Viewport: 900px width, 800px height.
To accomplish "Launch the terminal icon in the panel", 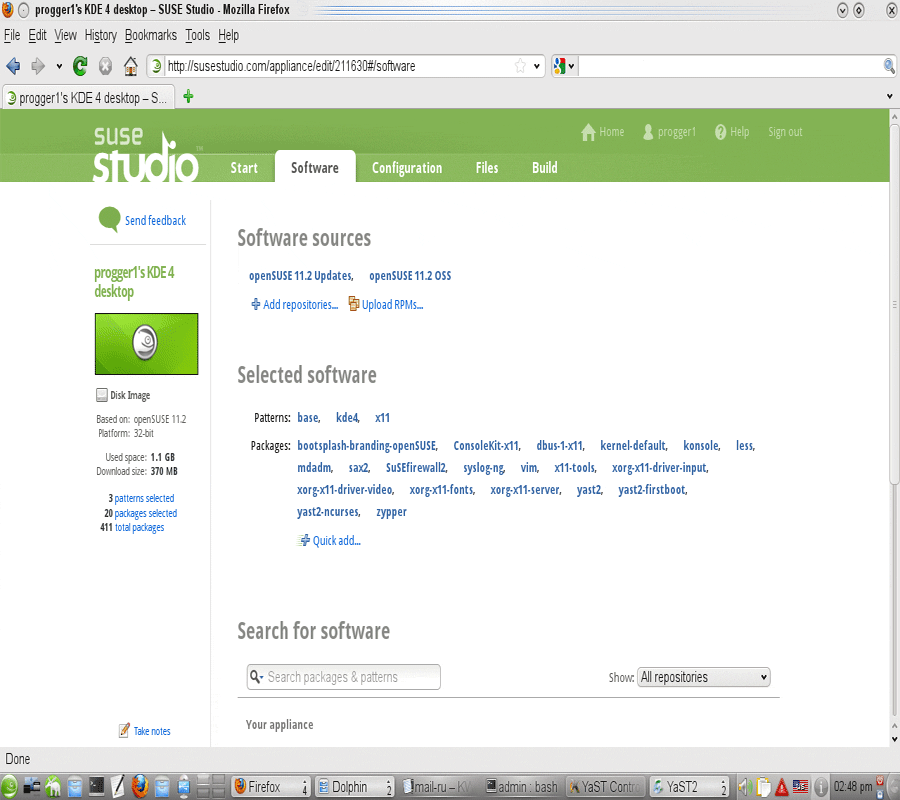I will (96, 786).
